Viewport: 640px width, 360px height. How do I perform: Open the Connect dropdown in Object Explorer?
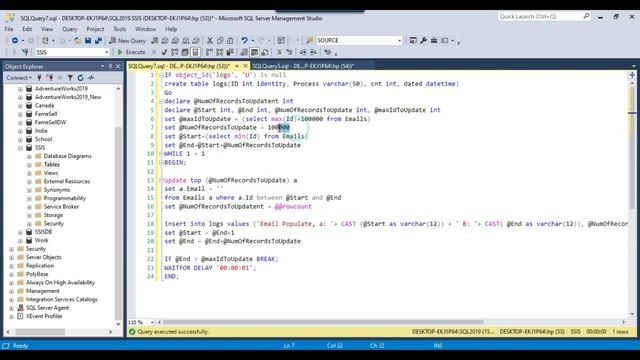coord(19,78)
